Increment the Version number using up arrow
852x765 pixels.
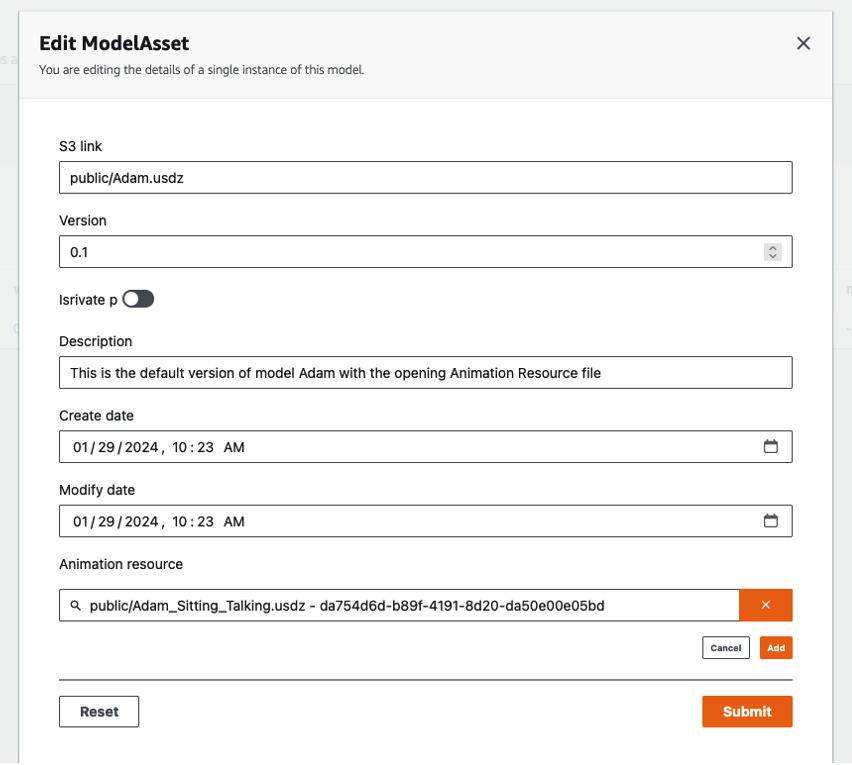tap(772, 248)
